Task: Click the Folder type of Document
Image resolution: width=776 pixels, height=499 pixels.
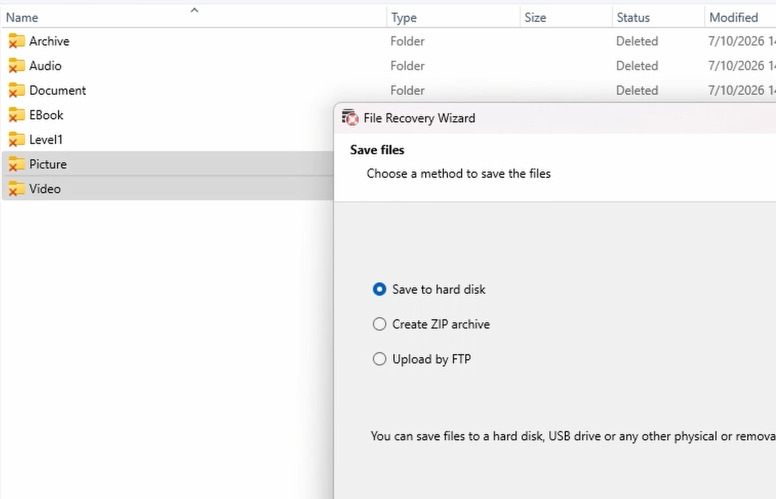Action: click(407, 91)
